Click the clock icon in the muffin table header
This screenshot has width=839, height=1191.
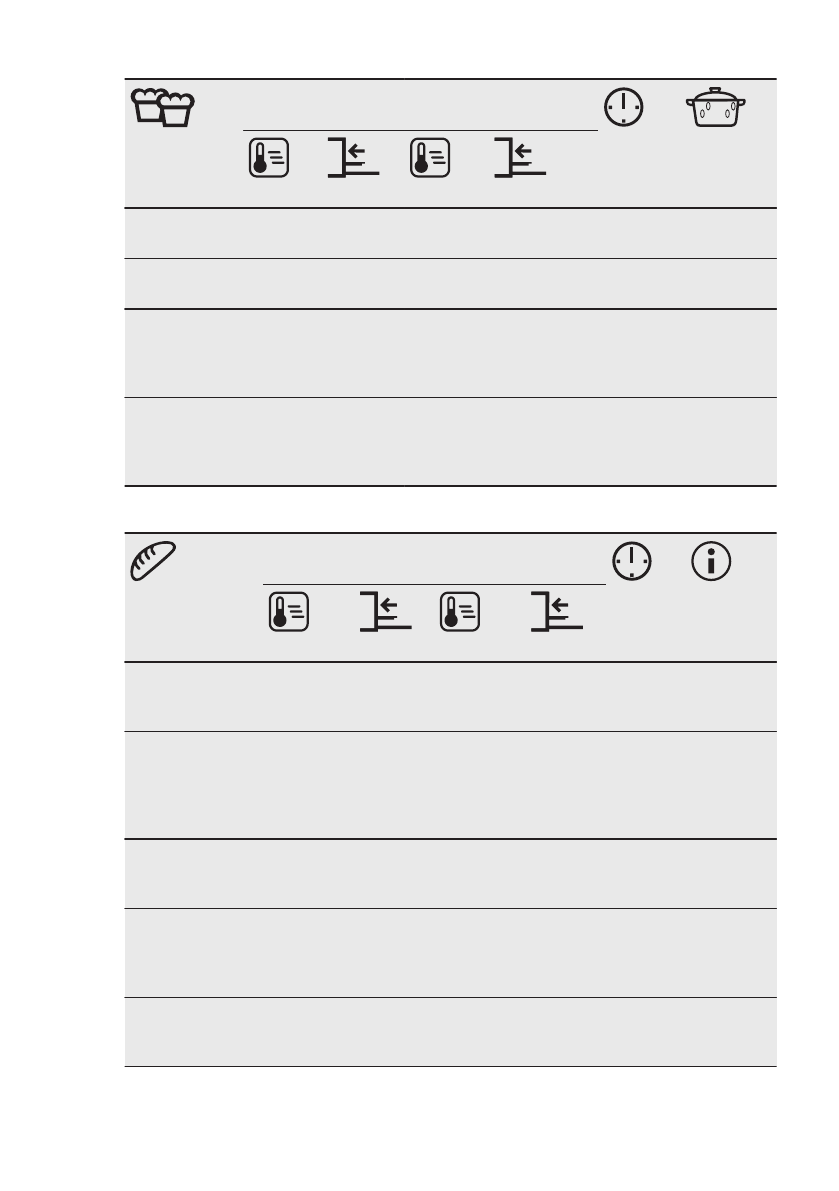click(623, 107)
